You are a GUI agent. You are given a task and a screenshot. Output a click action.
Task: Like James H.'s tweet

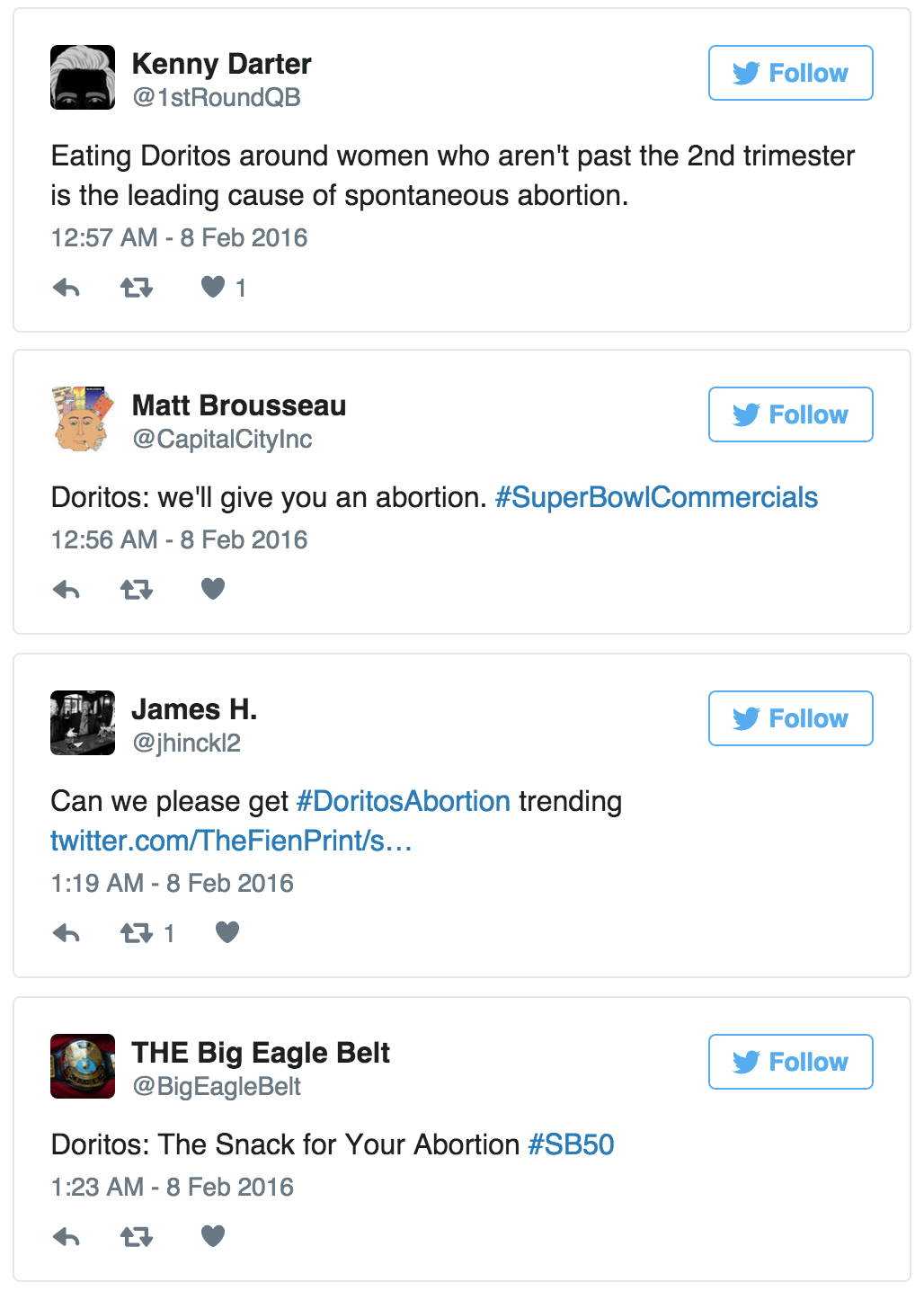click(x=227, y=932)
